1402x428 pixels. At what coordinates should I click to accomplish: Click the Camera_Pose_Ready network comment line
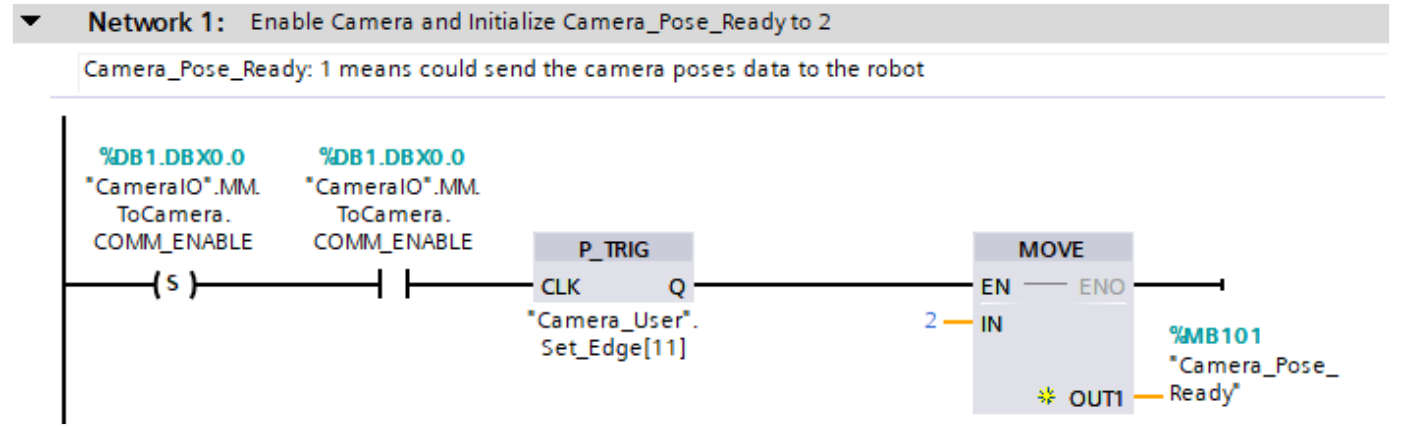[503, 70]
